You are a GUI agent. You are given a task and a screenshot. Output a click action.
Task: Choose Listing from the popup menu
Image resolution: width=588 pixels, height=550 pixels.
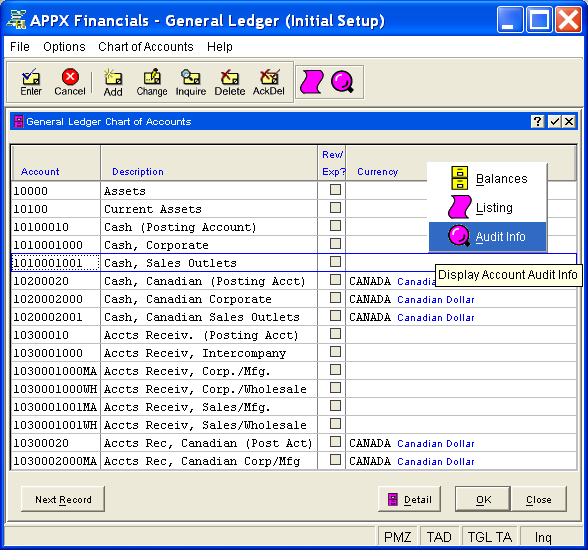(488, 207)
